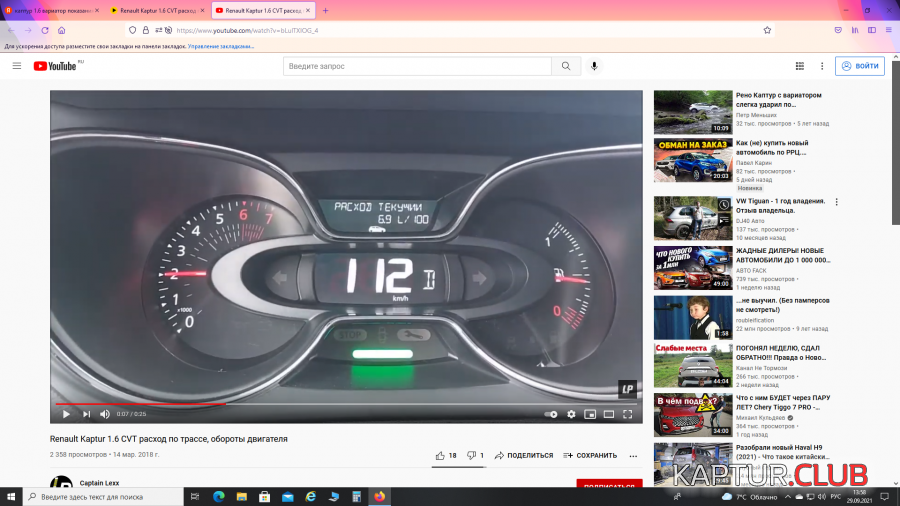The width and height of the screenshot is (900, 506).
Task: Click the СОХРАНИТЬ save button
Action: (590, 456)
